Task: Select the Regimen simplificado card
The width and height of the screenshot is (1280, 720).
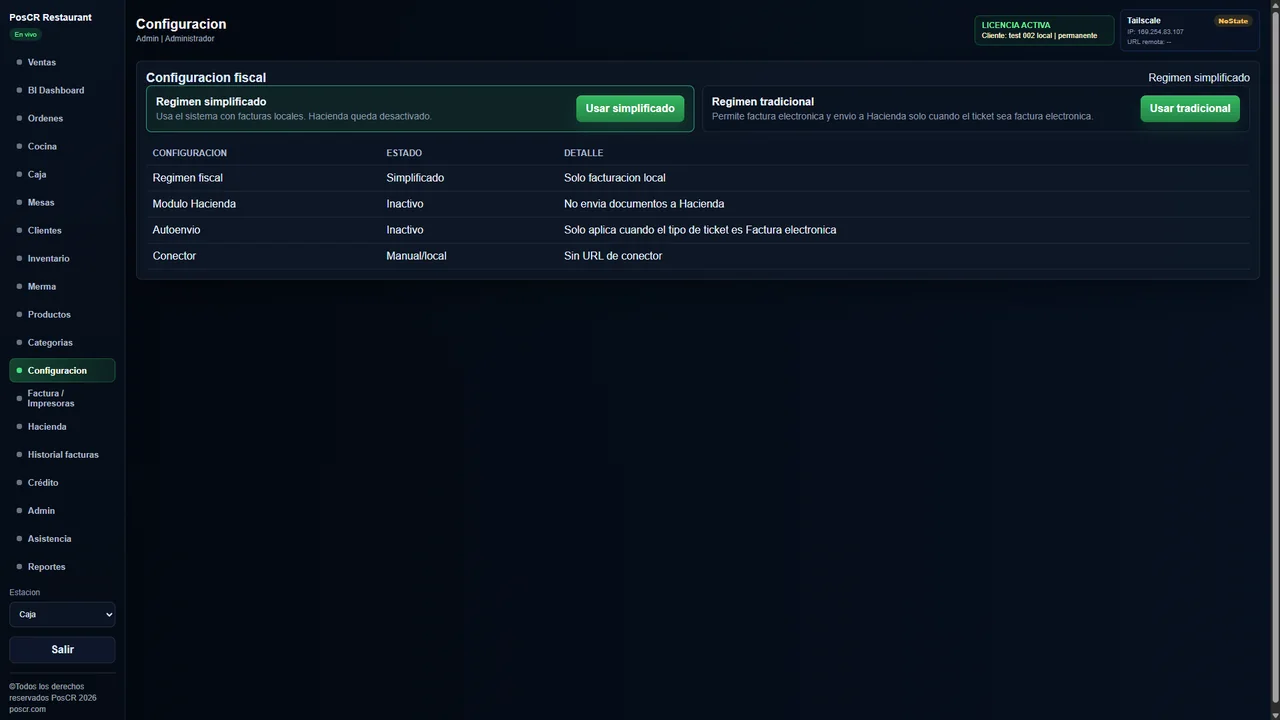Action: pos(420,108)
